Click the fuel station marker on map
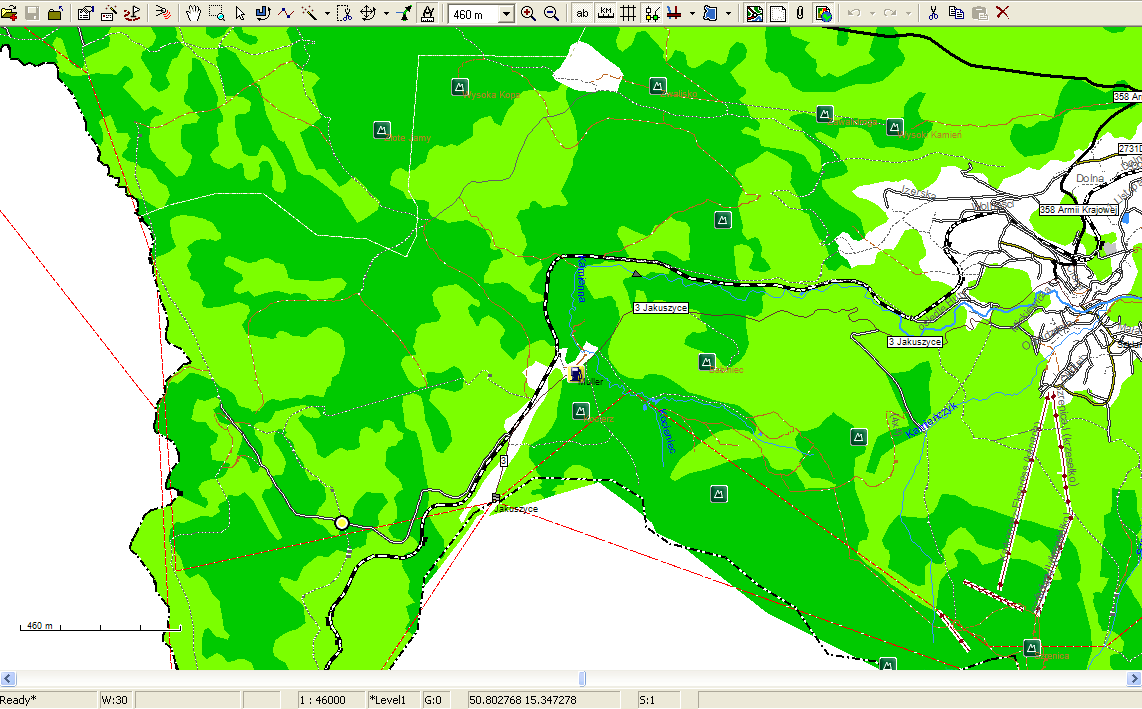This screenshot has width=1142, height=709. [575, 373]
